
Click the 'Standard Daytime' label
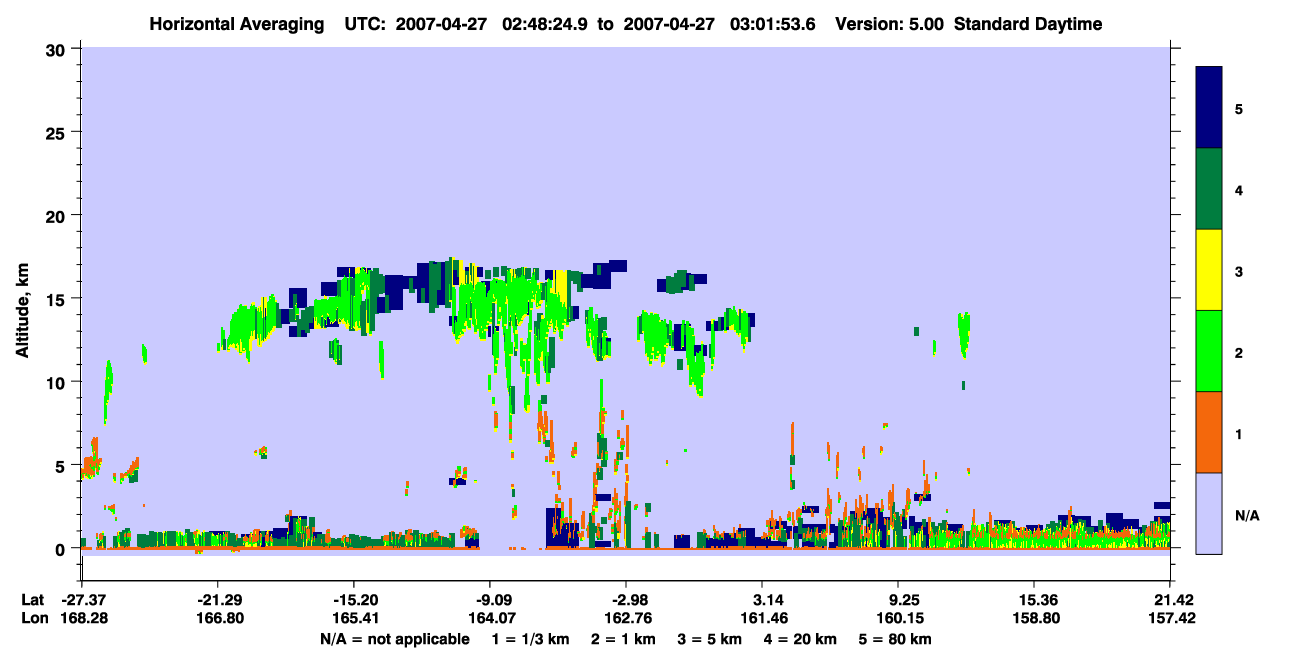tap(1028, 24)
